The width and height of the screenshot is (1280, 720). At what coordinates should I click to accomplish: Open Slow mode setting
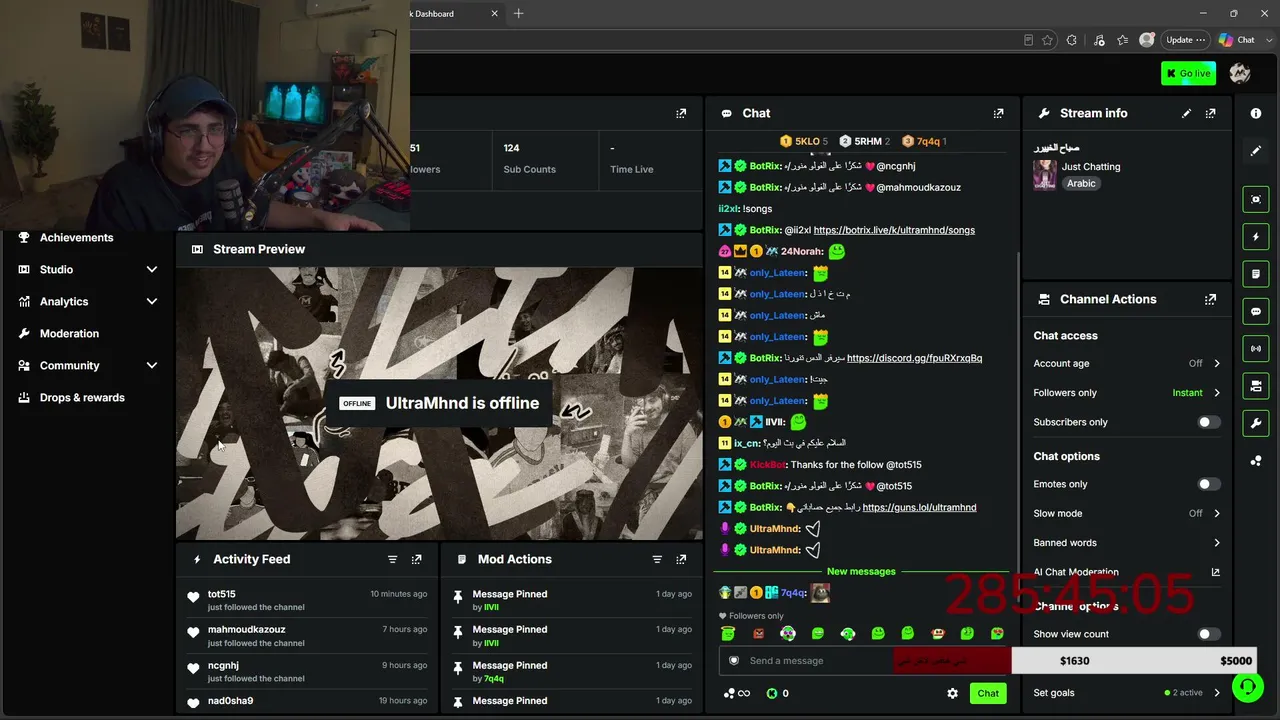pos(1127,514)
